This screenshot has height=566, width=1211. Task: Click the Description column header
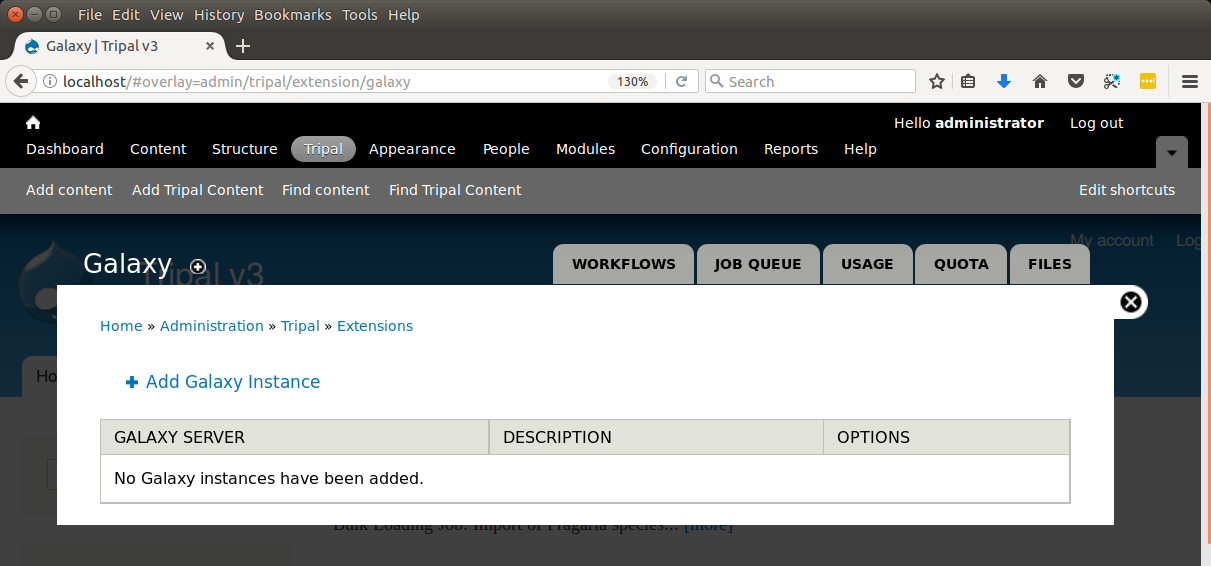pos(656,437)
